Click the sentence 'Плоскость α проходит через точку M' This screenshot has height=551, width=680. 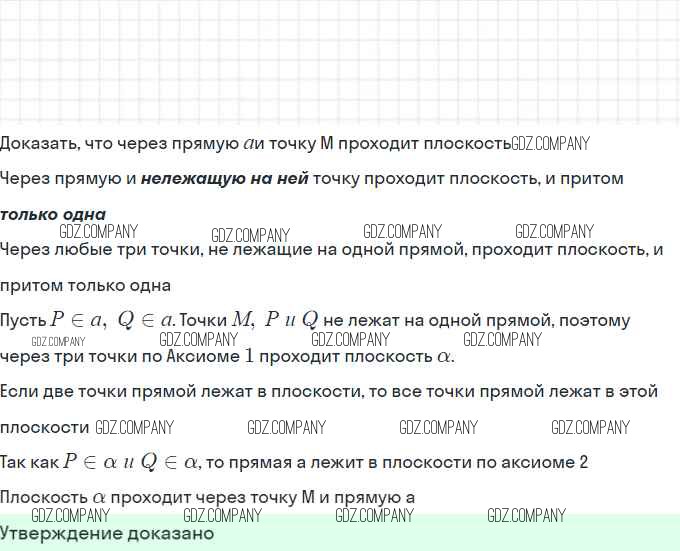pyautogui.click(x=207, y=497)
